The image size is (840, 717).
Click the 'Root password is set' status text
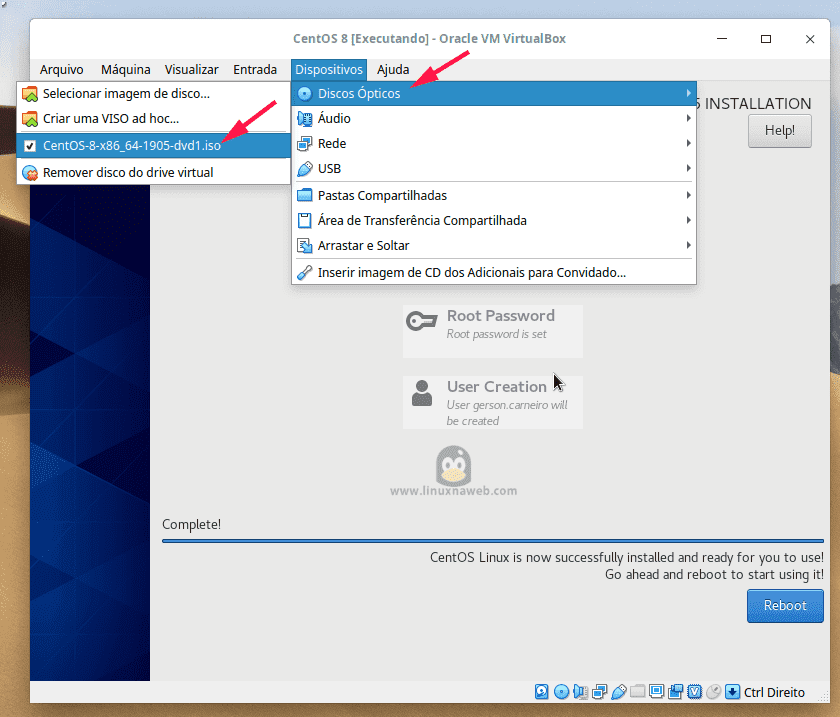coord(497,334)
